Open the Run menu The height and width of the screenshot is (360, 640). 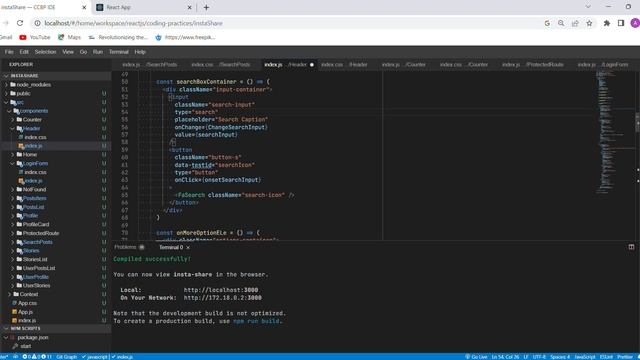[x=98, y=52]
